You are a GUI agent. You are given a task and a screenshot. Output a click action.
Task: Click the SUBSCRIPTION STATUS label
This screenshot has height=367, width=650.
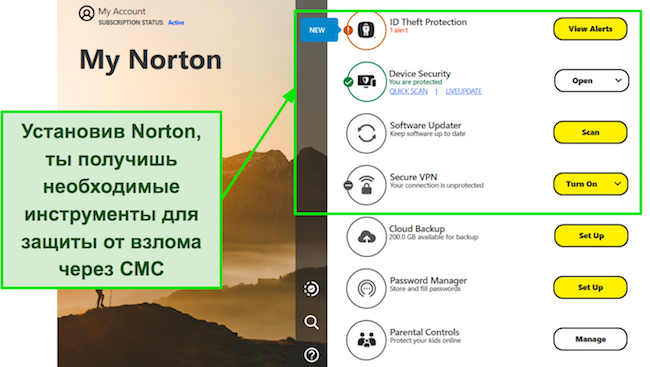tap(131, 22)
